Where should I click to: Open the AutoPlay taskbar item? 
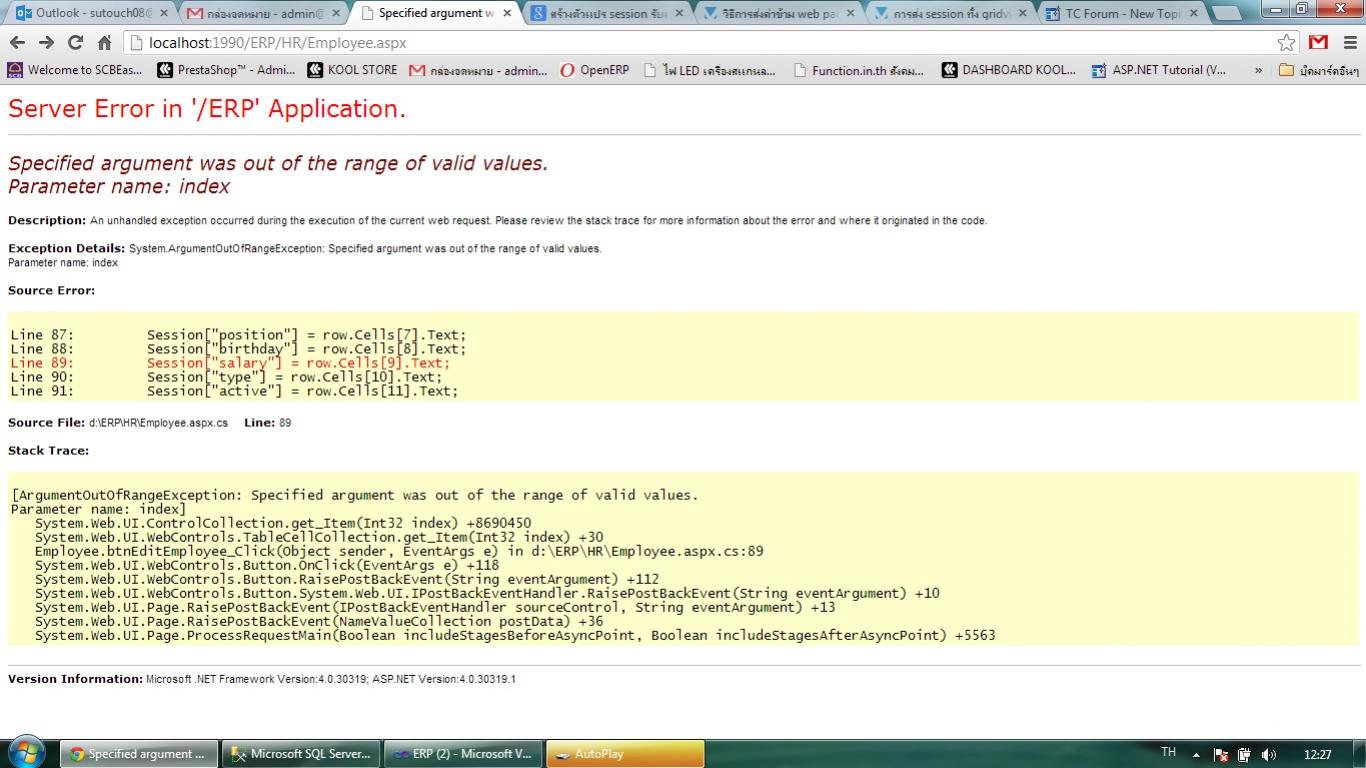coord(624,754)
